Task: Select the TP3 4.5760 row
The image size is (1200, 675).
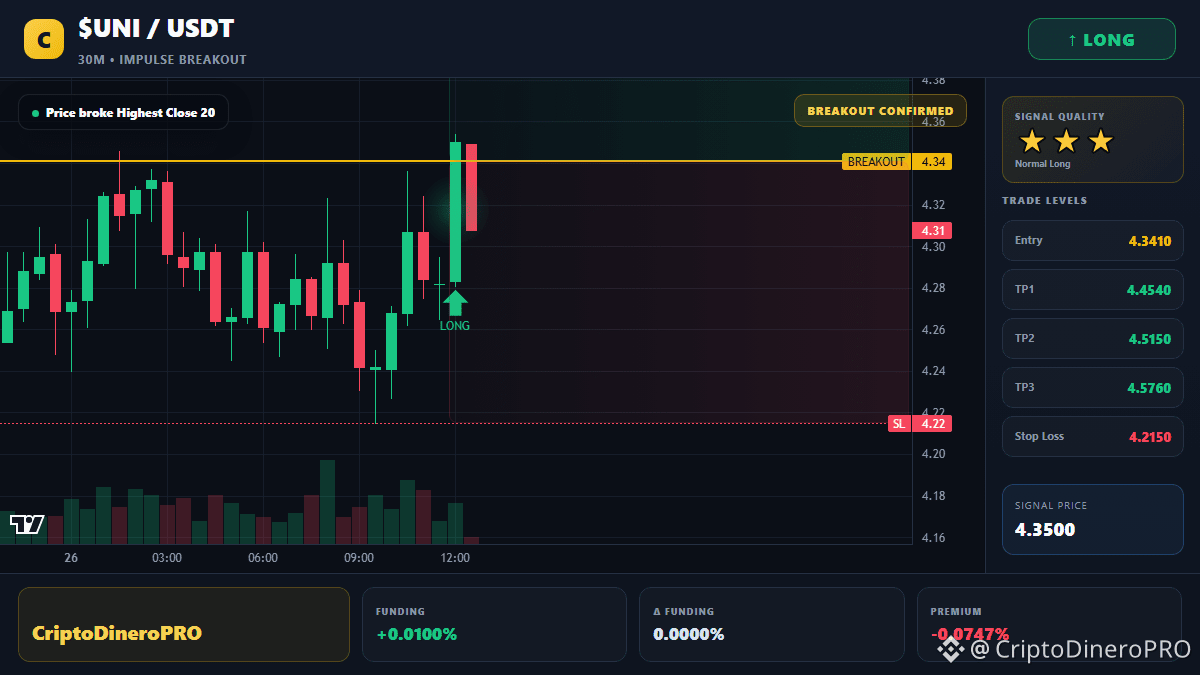Action: (1093, 387)
